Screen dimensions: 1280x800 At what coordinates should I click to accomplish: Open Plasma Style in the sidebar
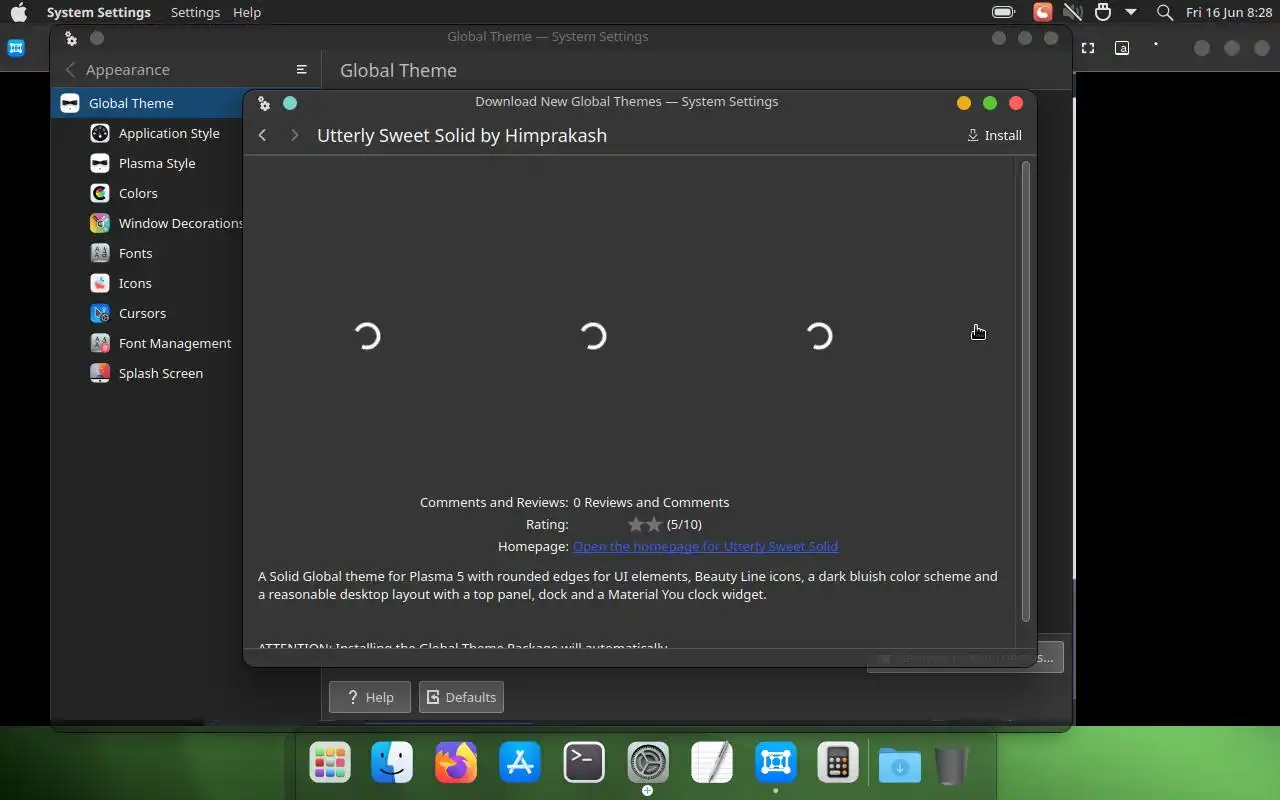(x=155, y=163)
